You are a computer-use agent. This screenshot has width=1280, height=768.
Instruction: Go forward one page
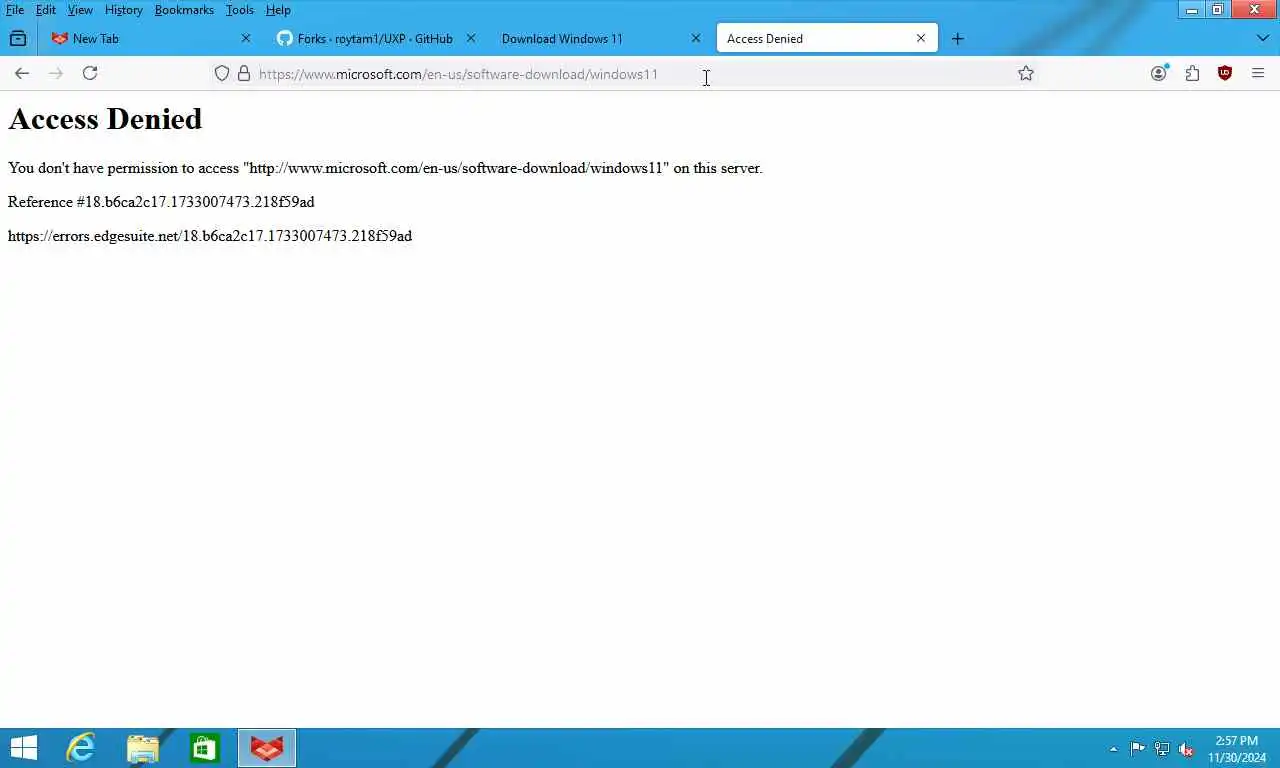click(56, 73)
